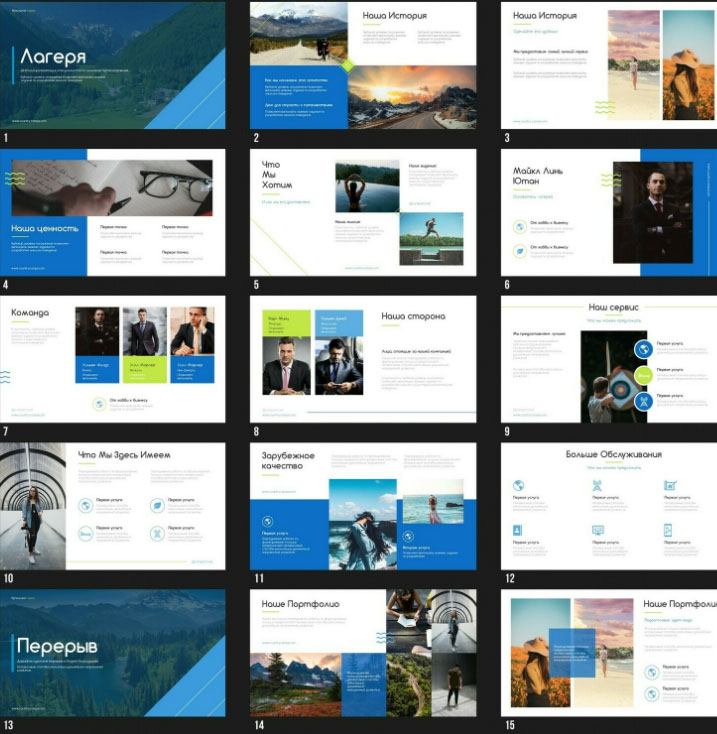Click monitor icon on Больше Обслуживания slide
The width and height of the screenshot is (717, 734).
pyautogui.click(x=597, y=530)
